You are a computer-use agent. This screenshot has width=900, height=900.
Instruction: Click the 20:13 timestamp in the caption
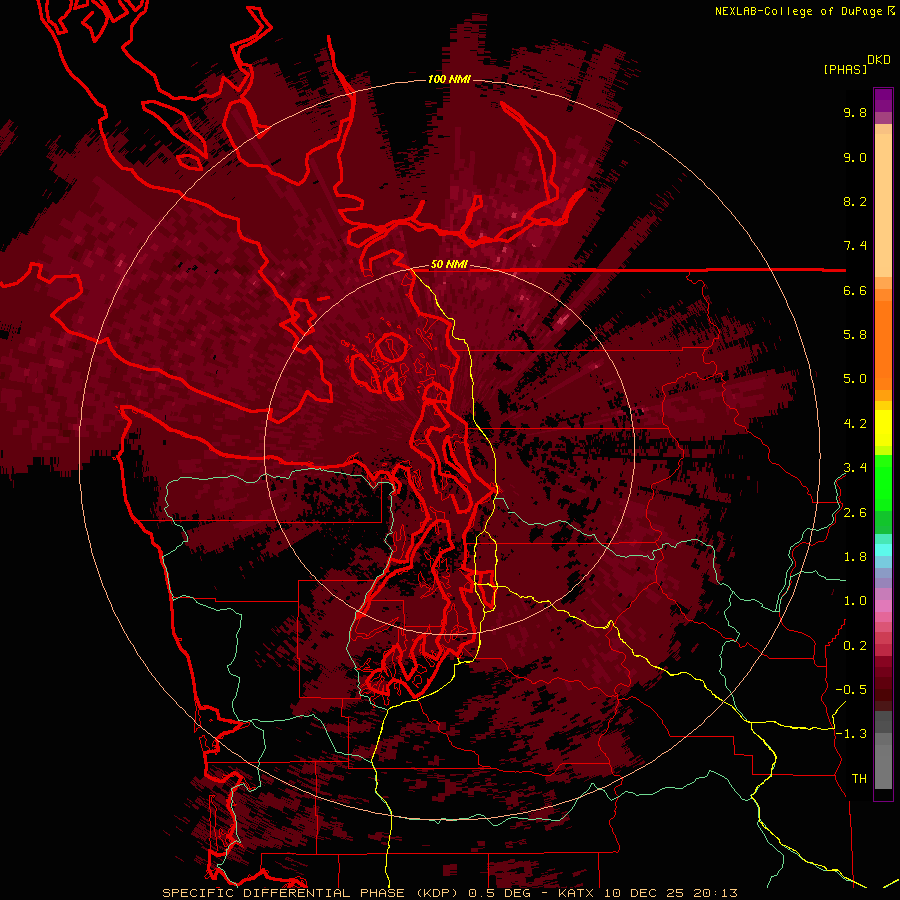714,893
